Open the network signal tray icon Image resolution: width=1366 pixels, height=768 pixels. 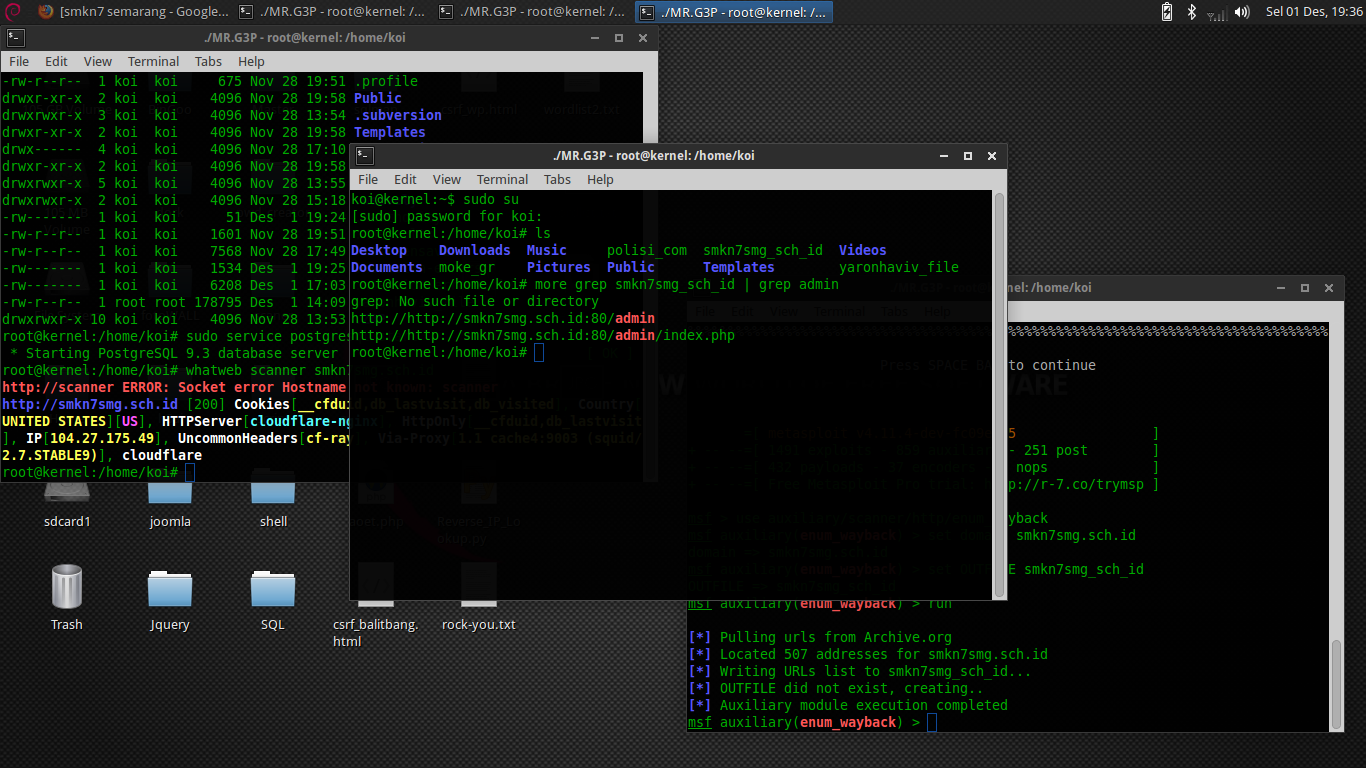(x=1217, y=13)
